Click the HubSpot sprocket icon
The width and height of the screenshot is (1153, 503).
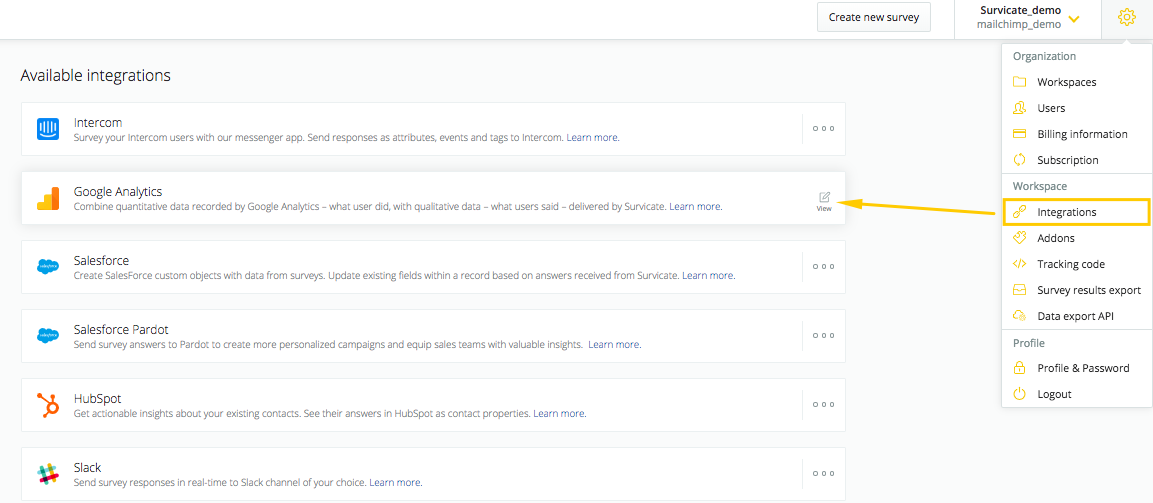coord(48,405)
